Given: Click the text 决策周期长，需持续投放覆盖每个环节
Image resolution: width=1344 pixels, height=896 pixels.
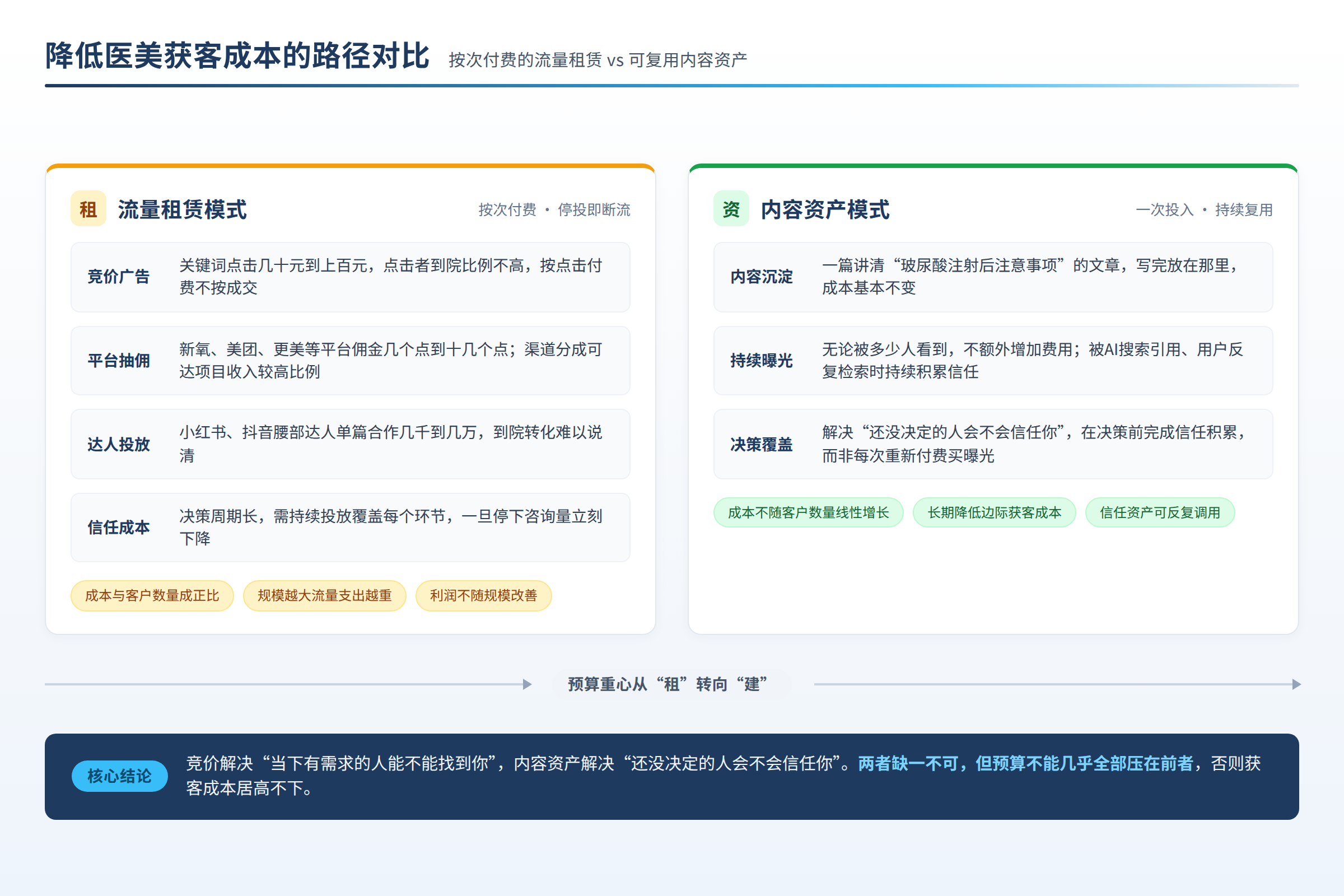Looking at the screenshot, I should pyautogui.click(x=312, y=516).
